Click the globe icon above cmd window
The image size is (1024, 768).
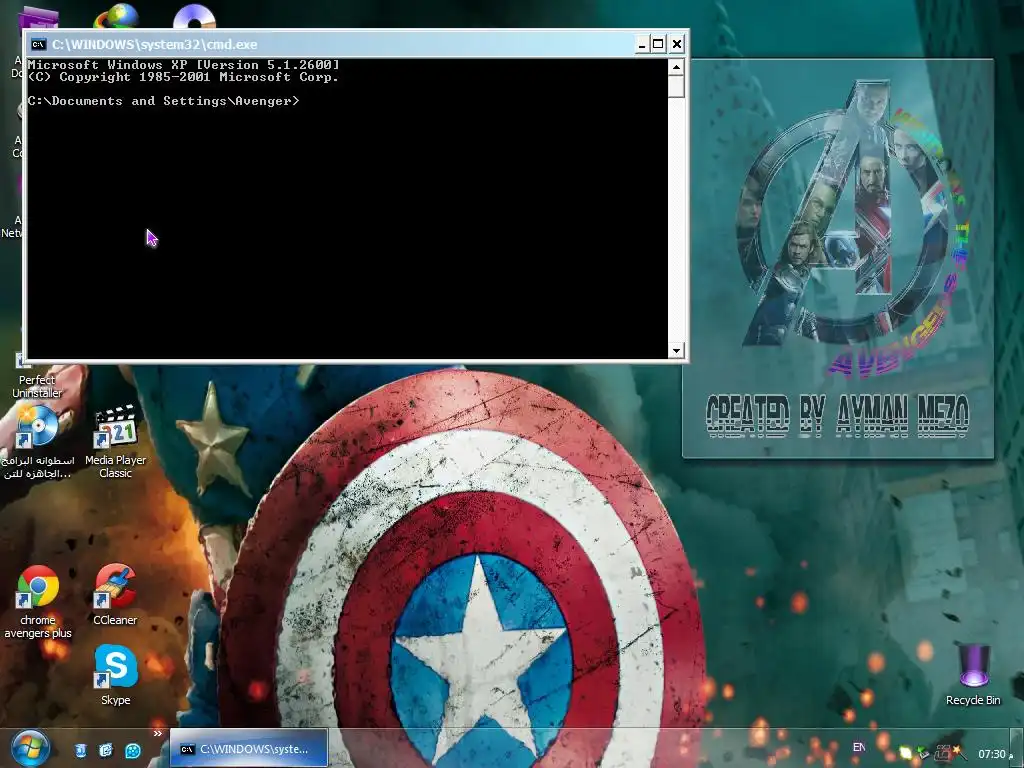(116, 16)
